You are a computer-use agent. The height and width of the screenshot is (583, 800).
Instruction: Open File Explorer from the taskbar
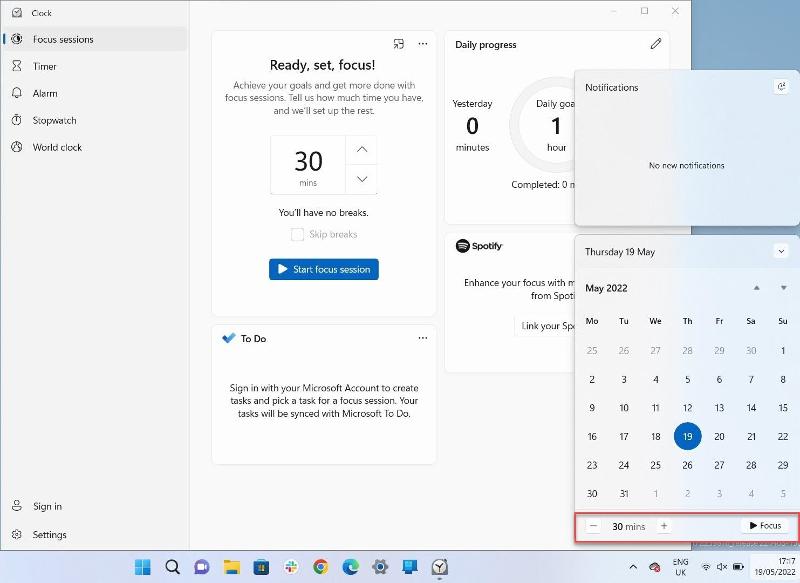pos(232,567)
